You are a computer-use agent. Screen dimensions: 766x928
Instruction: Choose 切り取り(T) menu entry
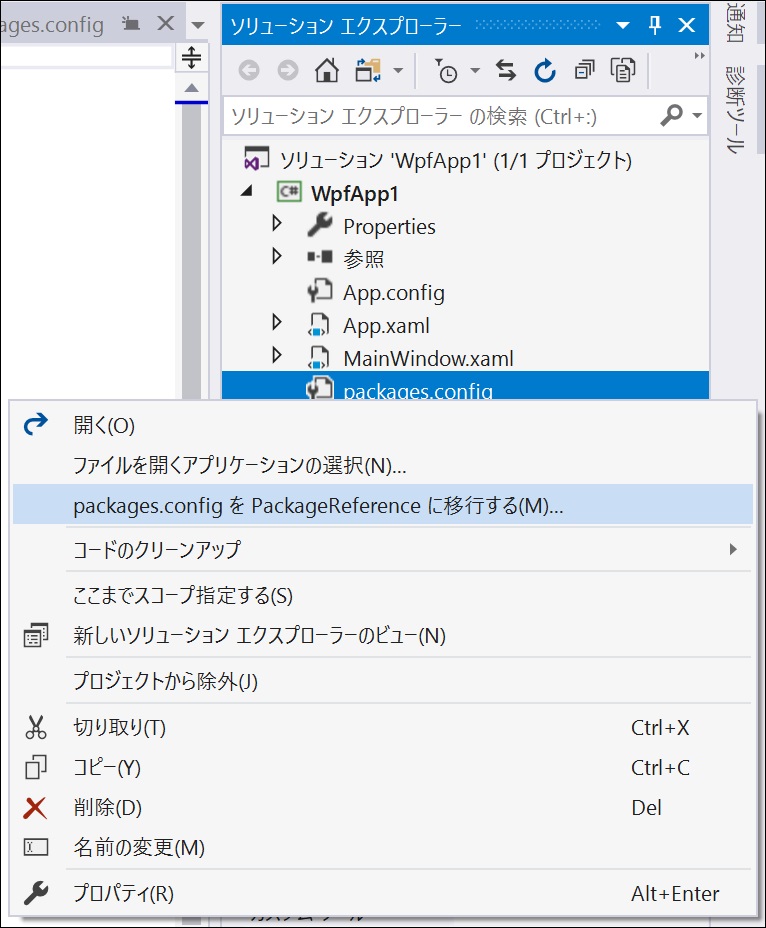tap(382, 727)
